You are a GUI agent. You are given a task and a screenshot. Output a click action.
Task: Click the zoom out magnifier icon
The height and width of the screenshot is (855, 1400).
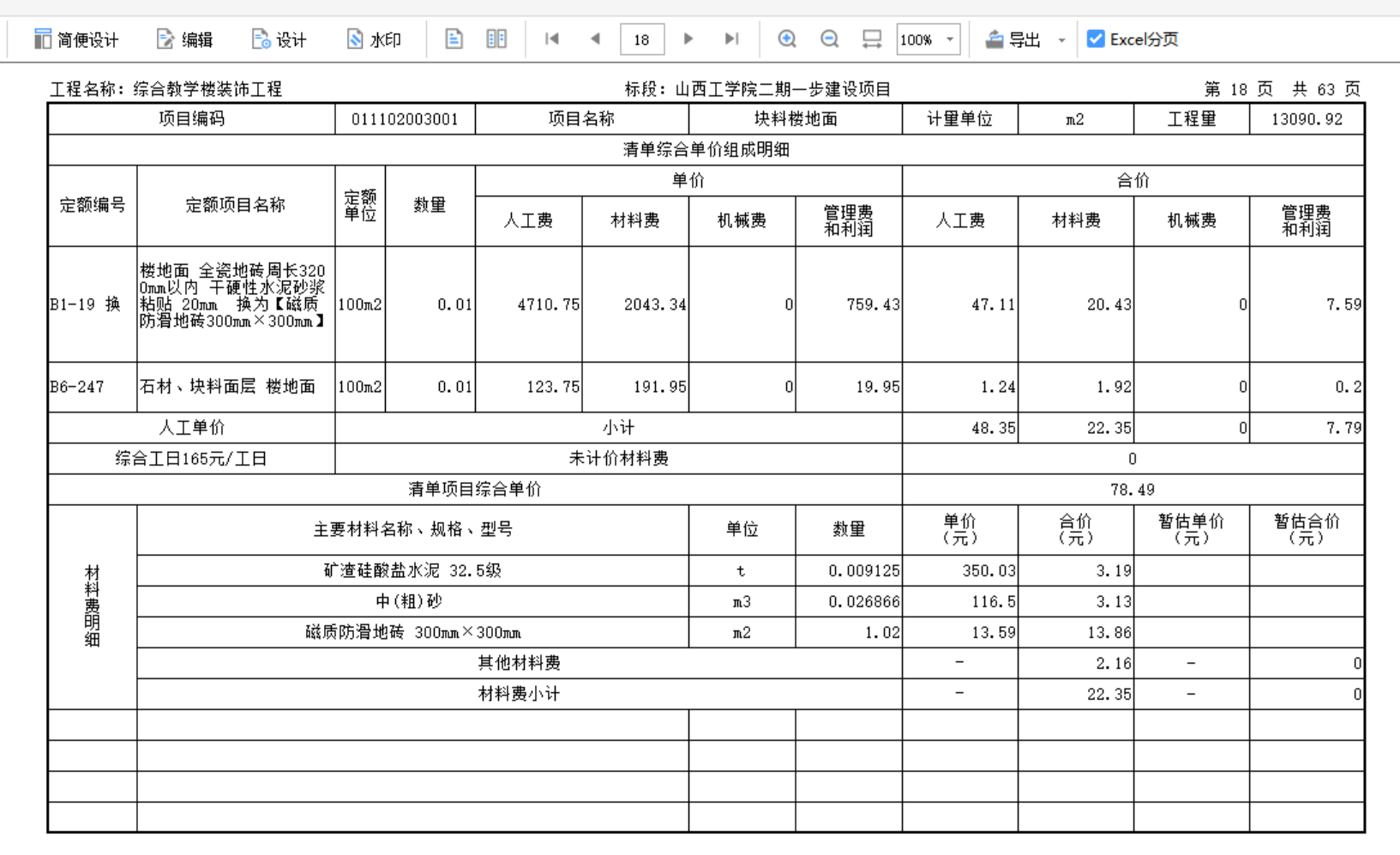click(x=829, y=39)
